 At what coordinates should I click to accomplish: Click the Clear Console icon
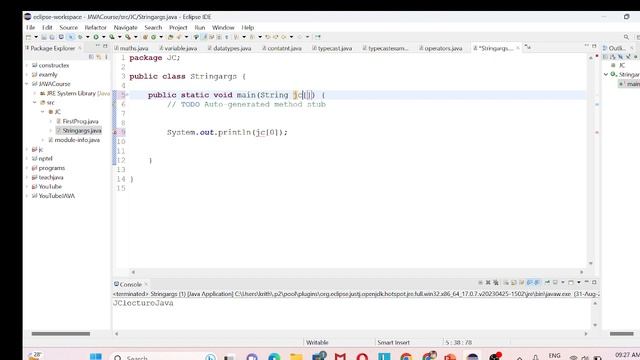point(506,282)
